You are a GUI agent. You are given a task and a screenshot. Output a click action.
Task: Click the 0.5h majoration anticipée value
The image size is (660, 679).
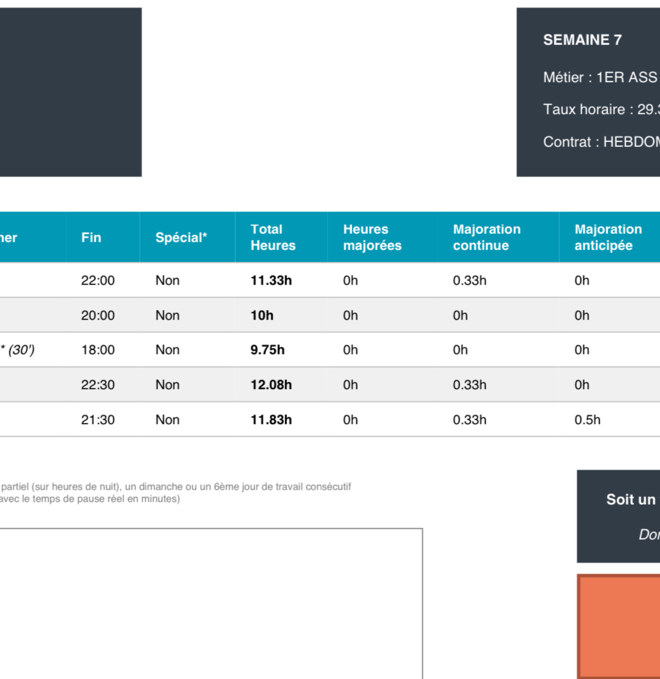click(587, 420)
